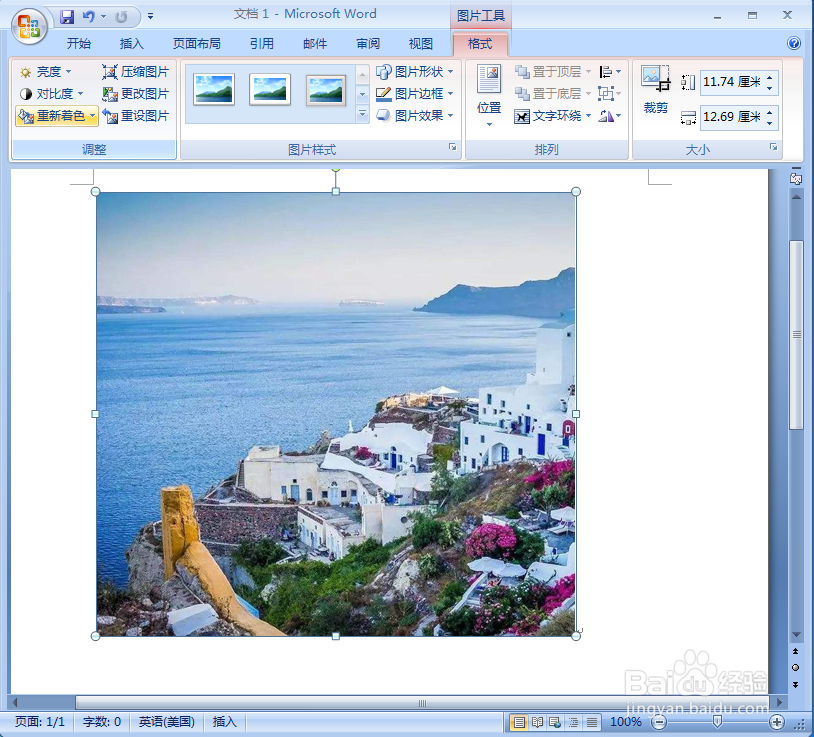Switch to Outline view
Screen dimensions: 814x737
[x=573, y=722]
